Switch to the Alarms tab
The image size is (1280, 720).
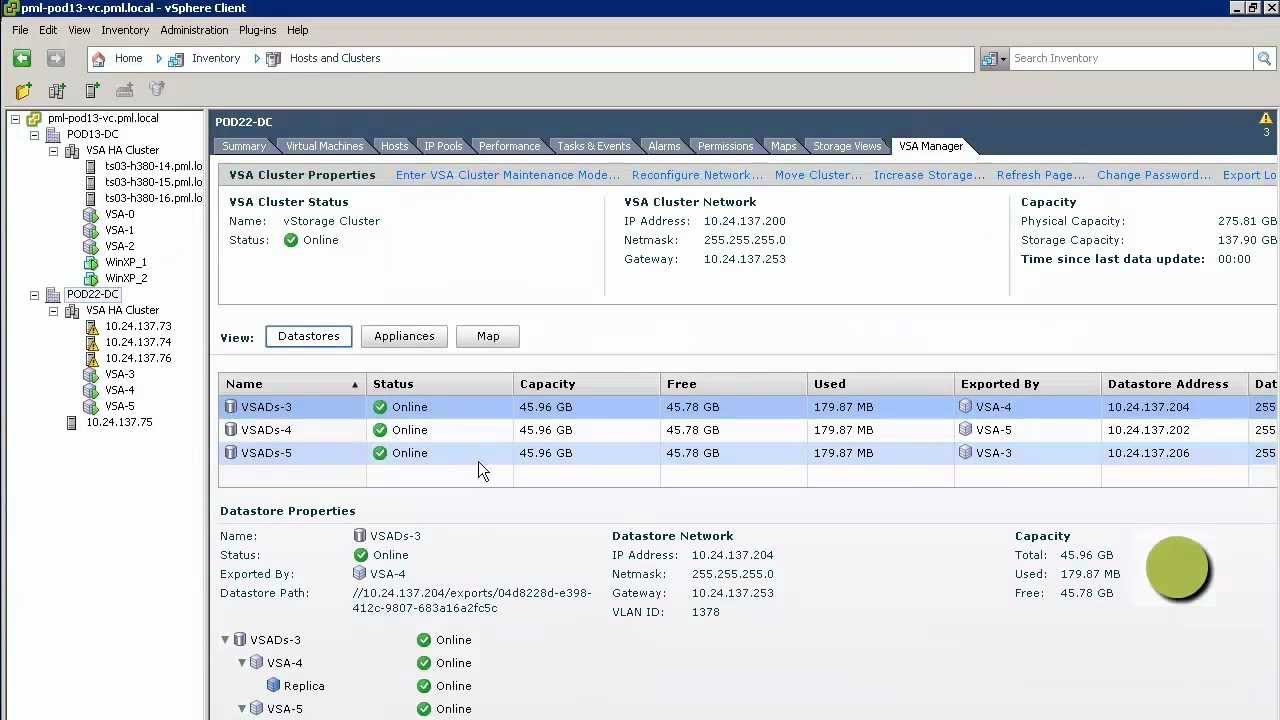click(x=664, y=146)
